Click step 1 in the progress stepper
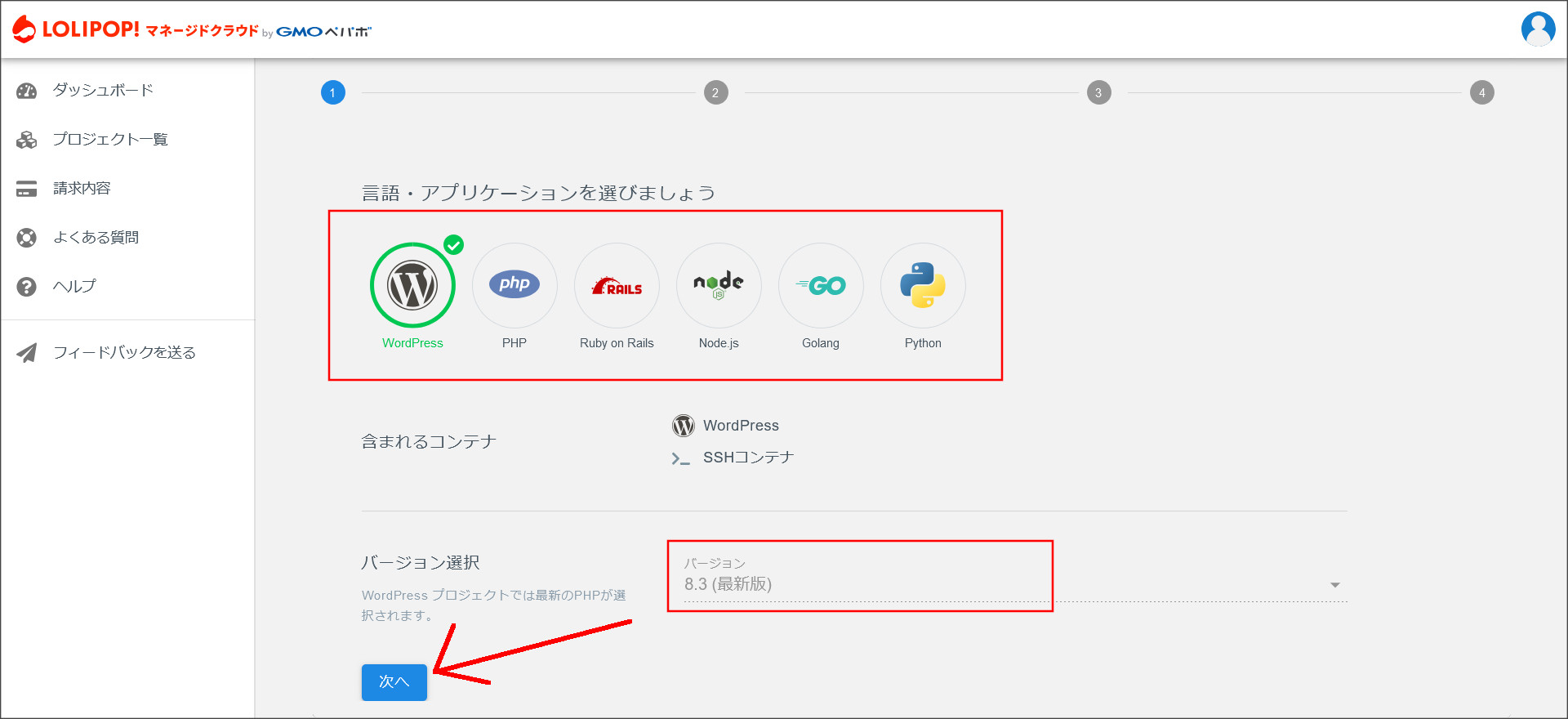 click(x=333, y=92)
